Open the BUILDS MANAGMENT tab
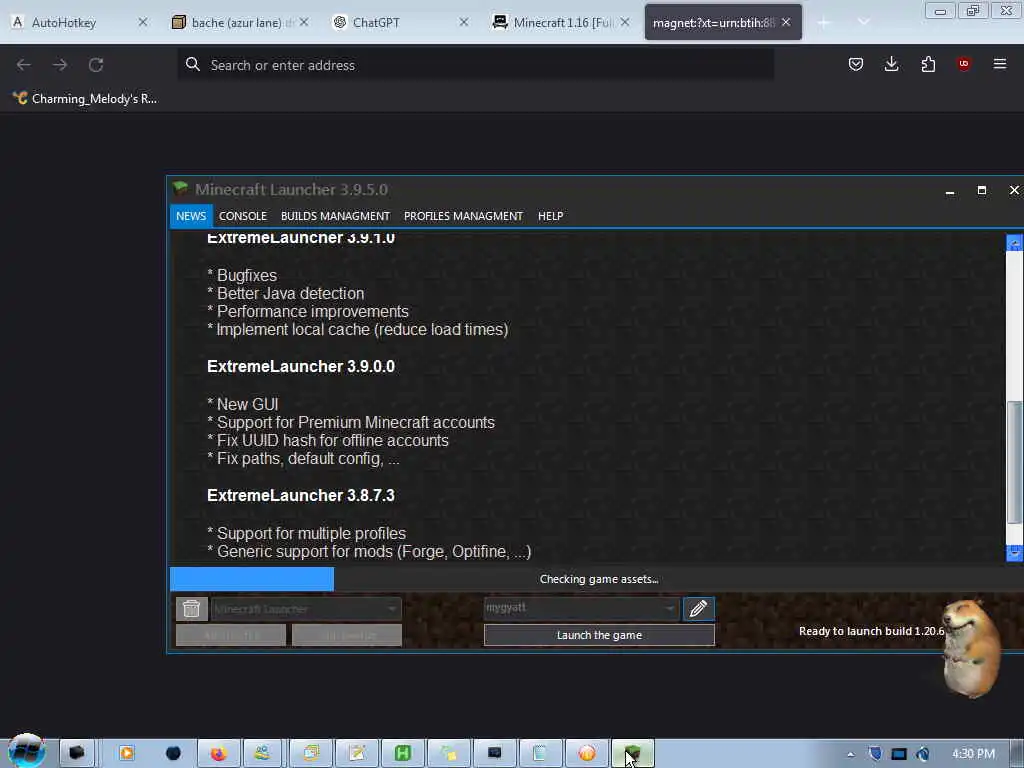The height and width of the screenshot is (768, 1024). [335, 216]
